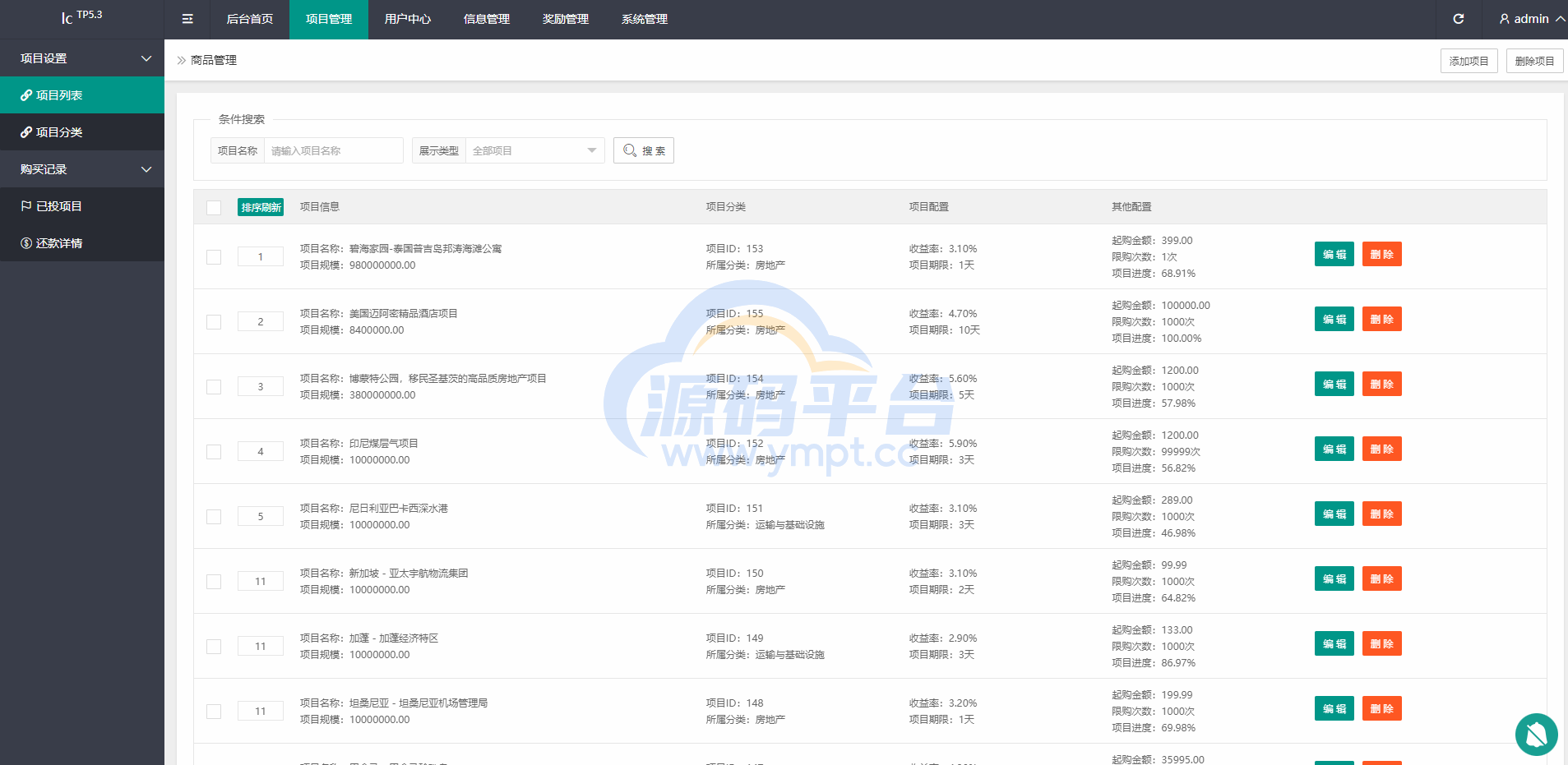Image resolution: width=1568 pixels, height=765 pixels.
Task: Delete project ID 155 with 删除 button
Action: click(1381, 319)
